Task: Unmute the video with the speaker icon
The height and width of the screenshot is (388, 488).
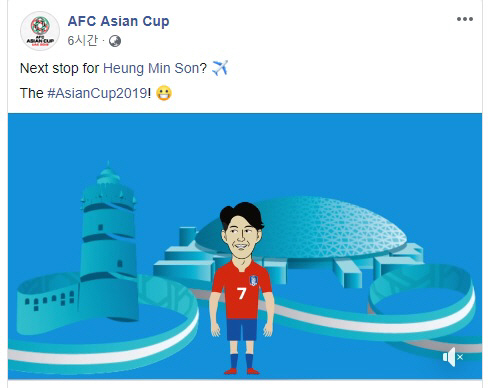Action: [x=453, y=357]
